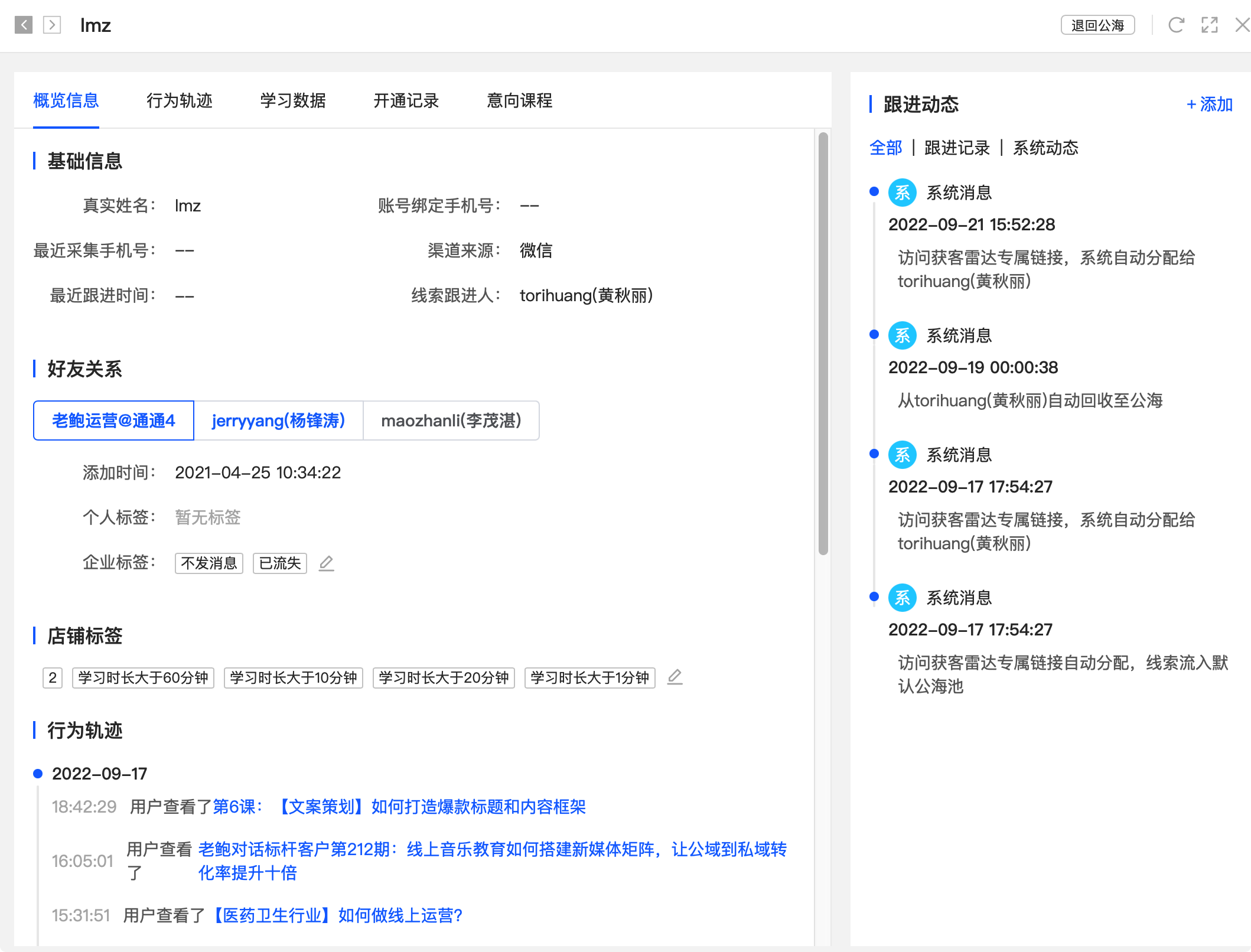
Task: Click timeline dot for 2022-09-19 system message
Action: [x=874, y=334]
